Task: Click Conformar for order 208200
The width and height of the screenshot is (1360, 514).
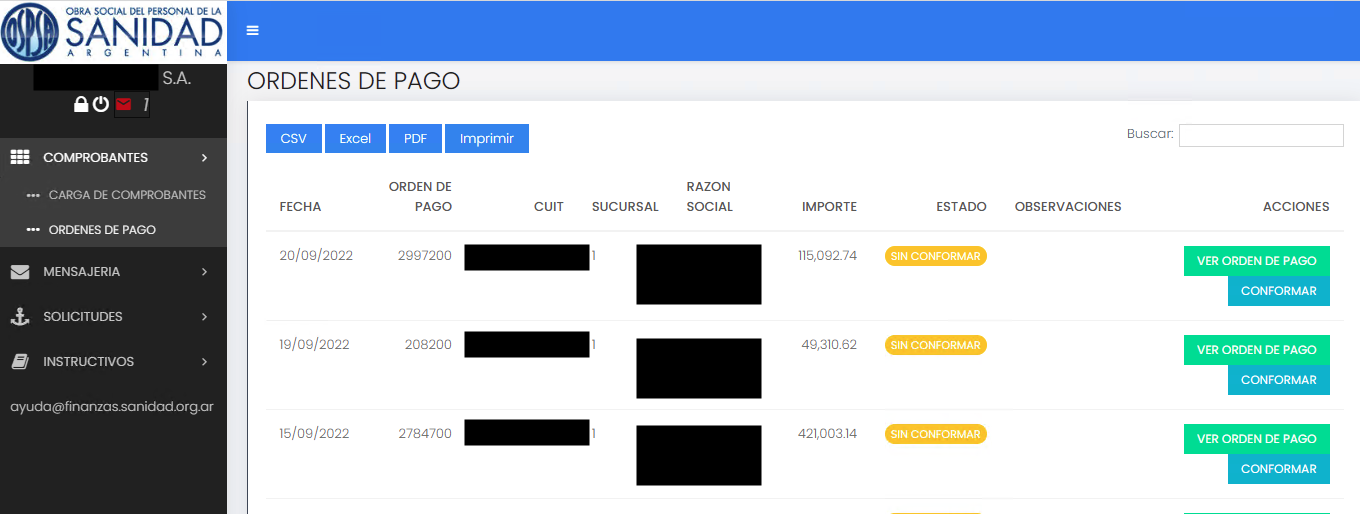Action: 1278,380
